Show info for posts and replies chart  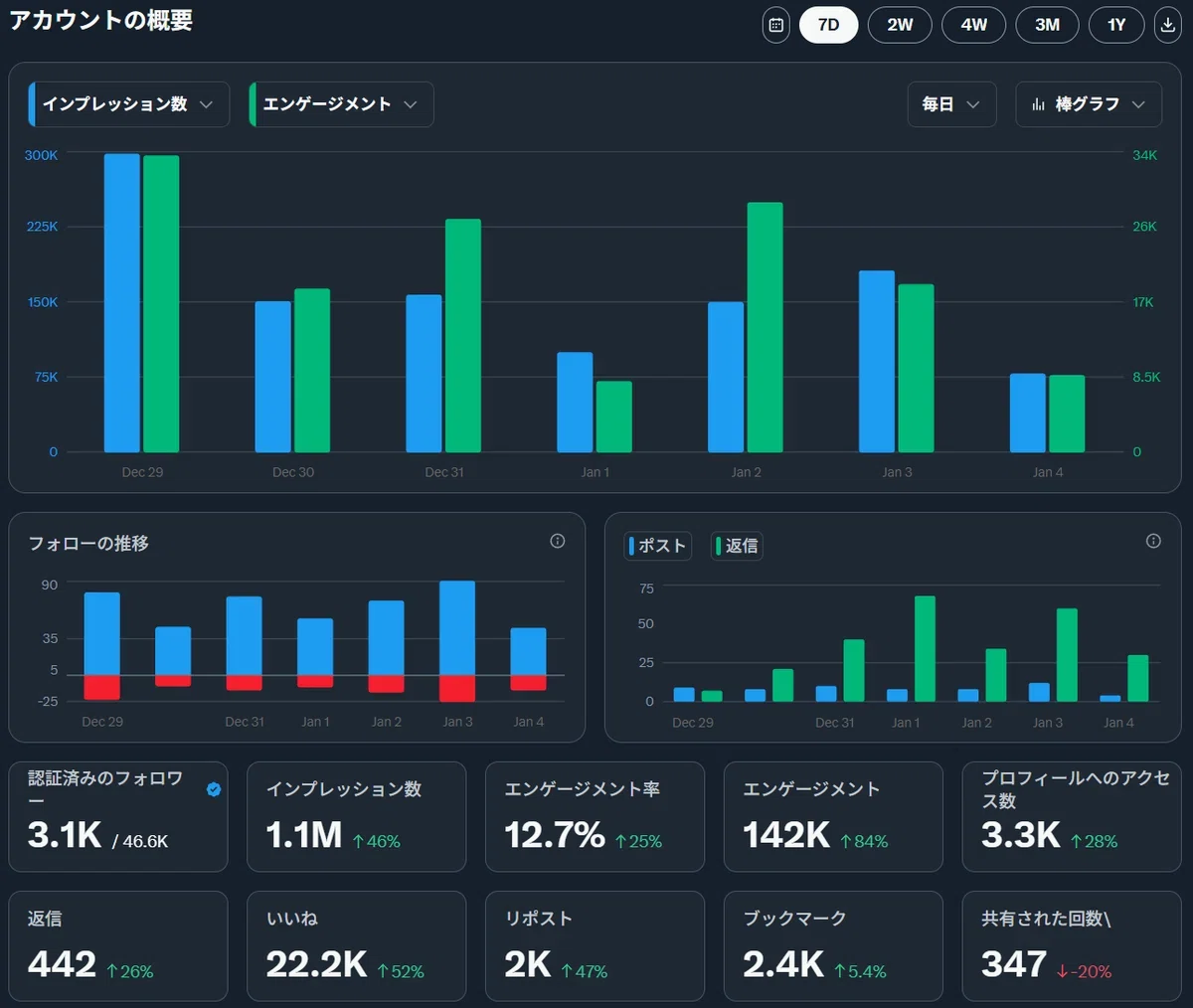(1153, 541)
